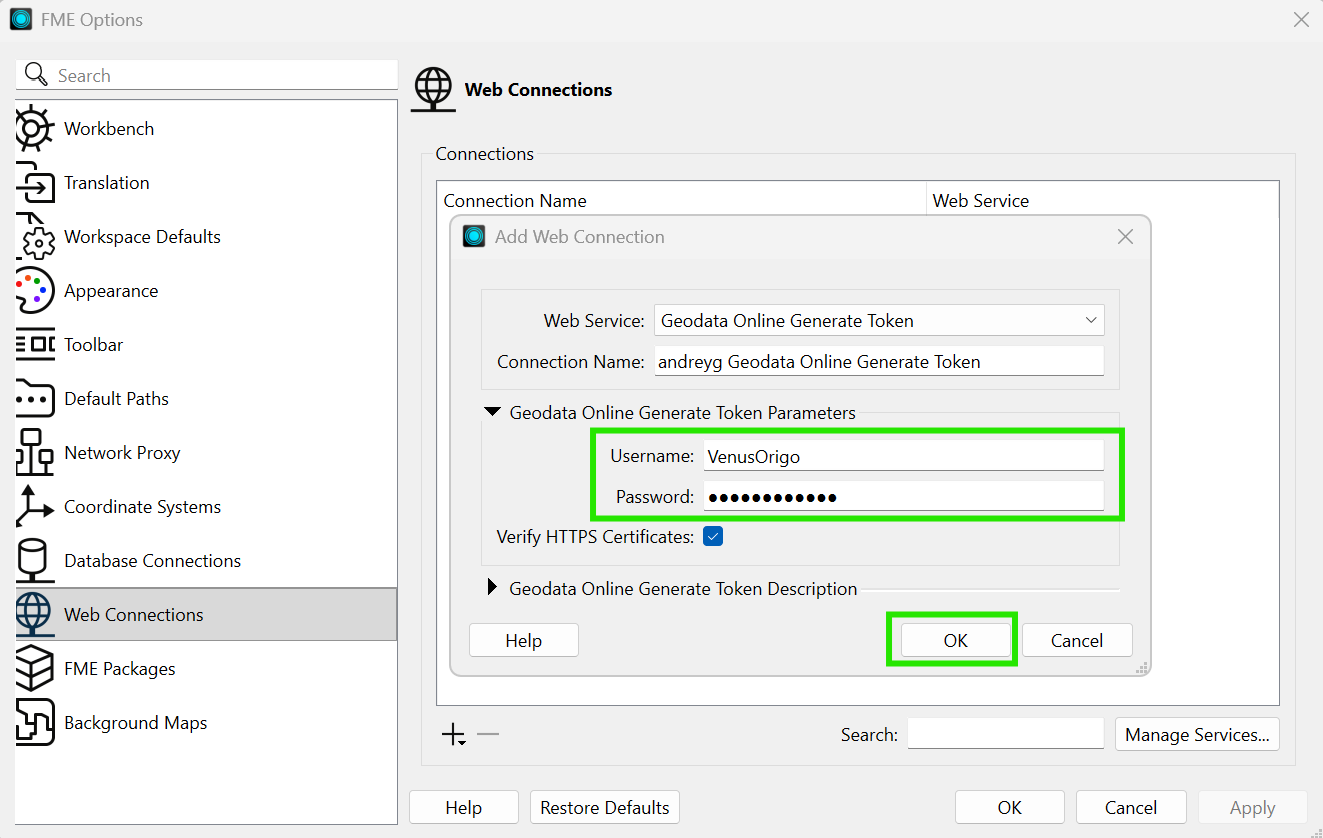Click the Default Paths folder icon
The width and height of the screenshot is (1323, 838).
point(34,398)
